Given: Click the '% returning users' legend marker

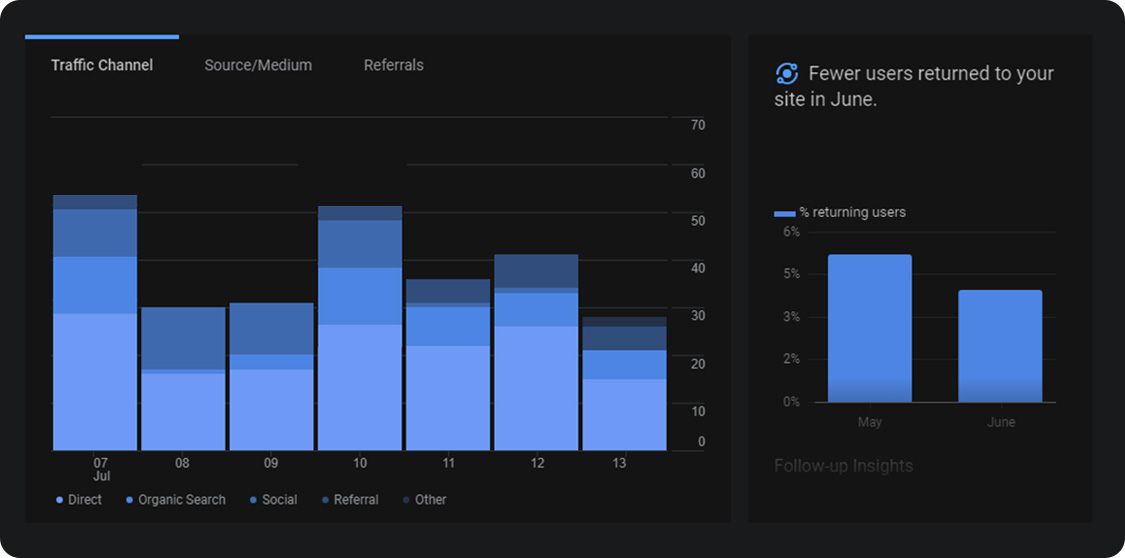Looking at the screenshot, I should point(785,213).
